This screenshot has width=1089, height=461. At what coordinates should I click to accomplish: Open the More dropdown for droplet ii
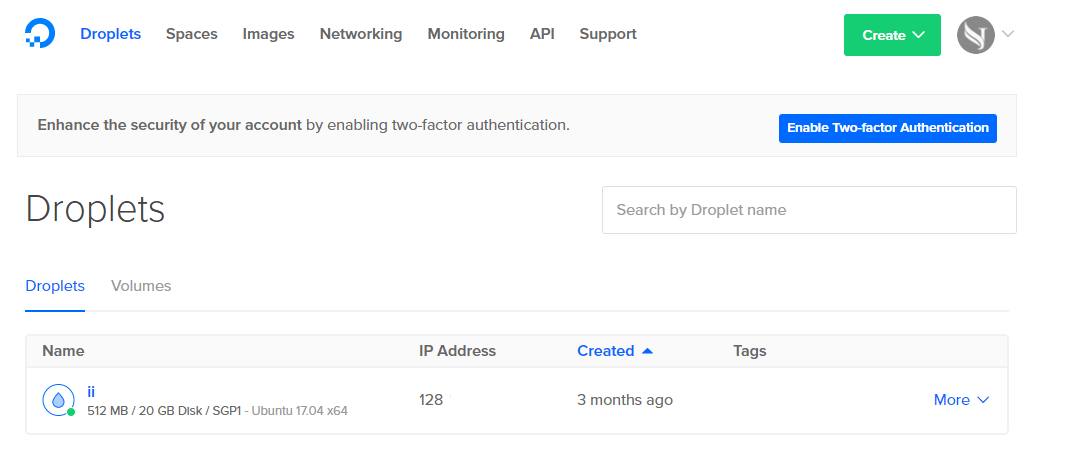coord(961,400)
